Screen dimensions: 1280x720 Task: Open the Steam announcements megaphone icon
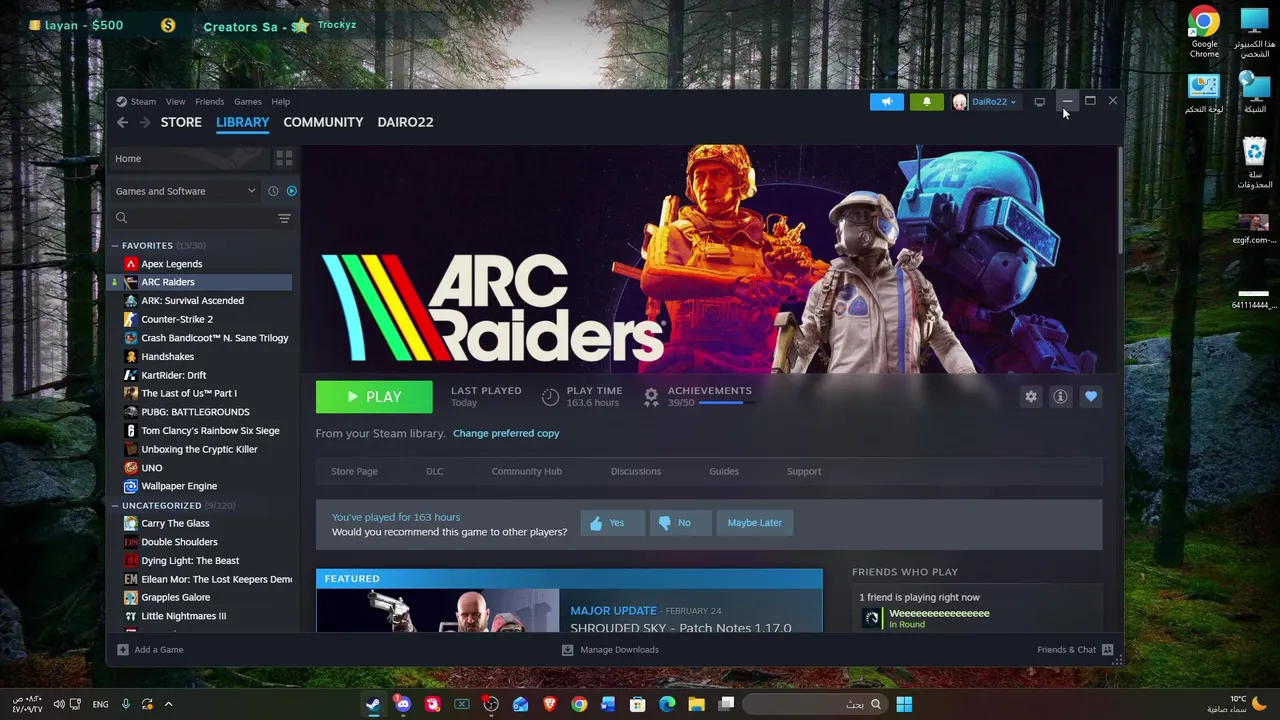(886, 101)
